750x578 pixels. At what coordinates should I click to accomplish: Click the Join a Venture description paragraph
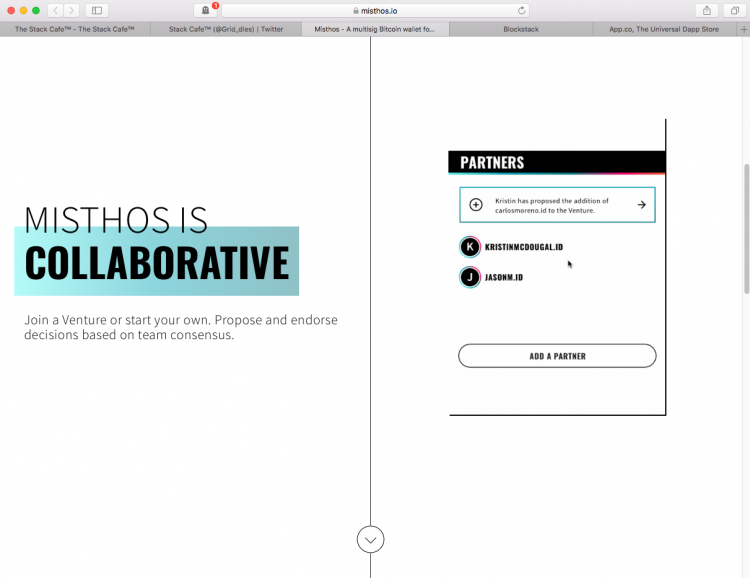pos(181,327)
